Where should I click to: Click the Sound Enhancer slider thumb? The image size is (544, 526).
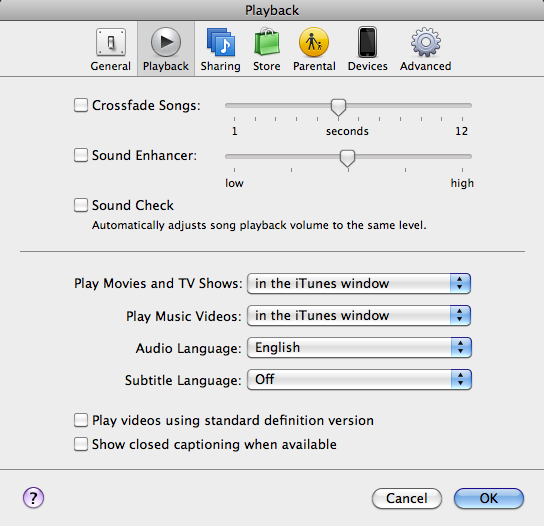coord(347,159)
